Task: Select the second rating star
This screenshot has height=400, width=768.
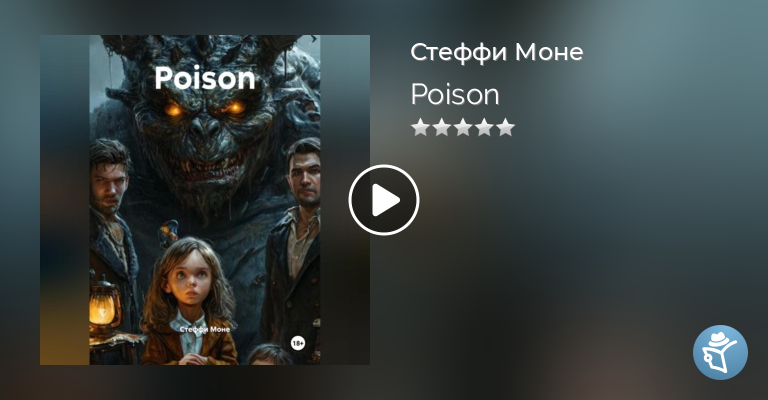Action: click(441, 127)
